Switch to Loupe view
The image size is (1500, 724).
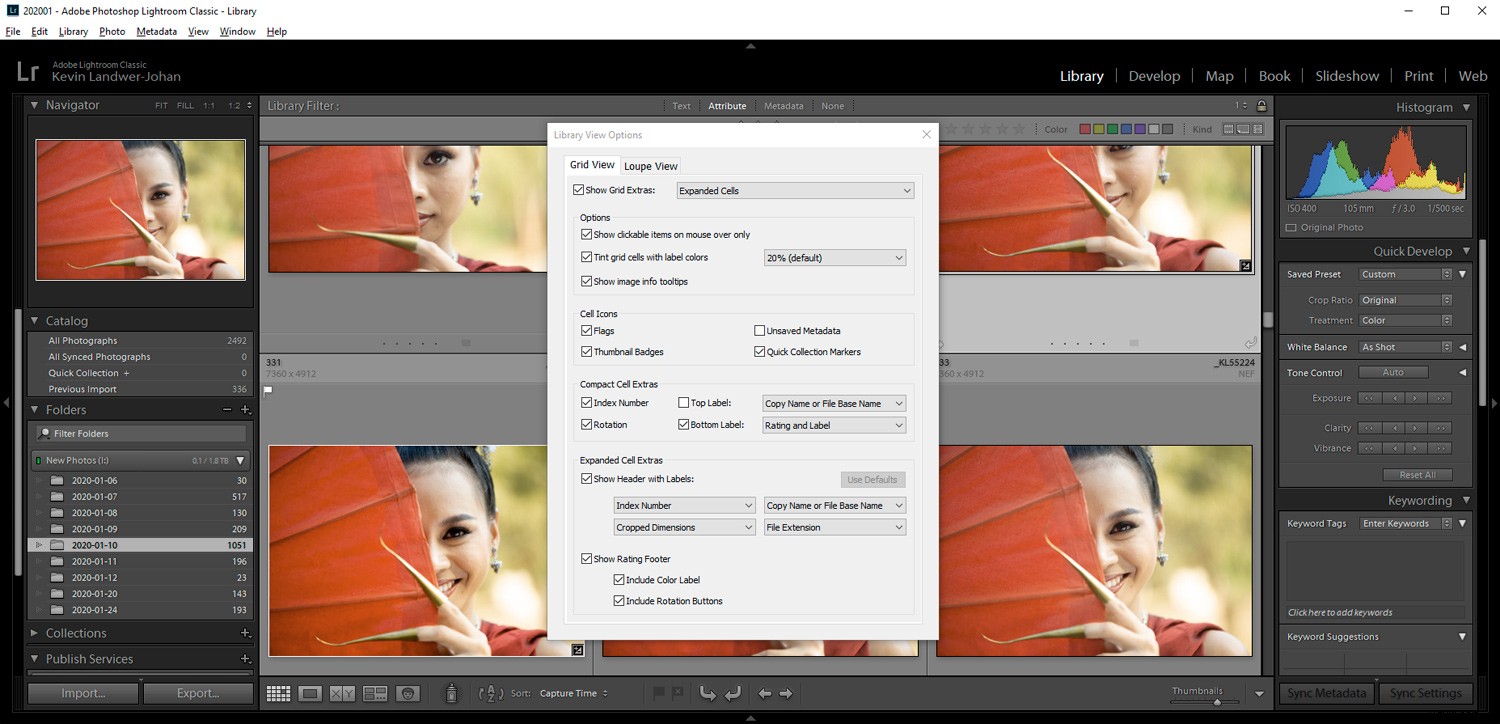(x=312, y=693)
